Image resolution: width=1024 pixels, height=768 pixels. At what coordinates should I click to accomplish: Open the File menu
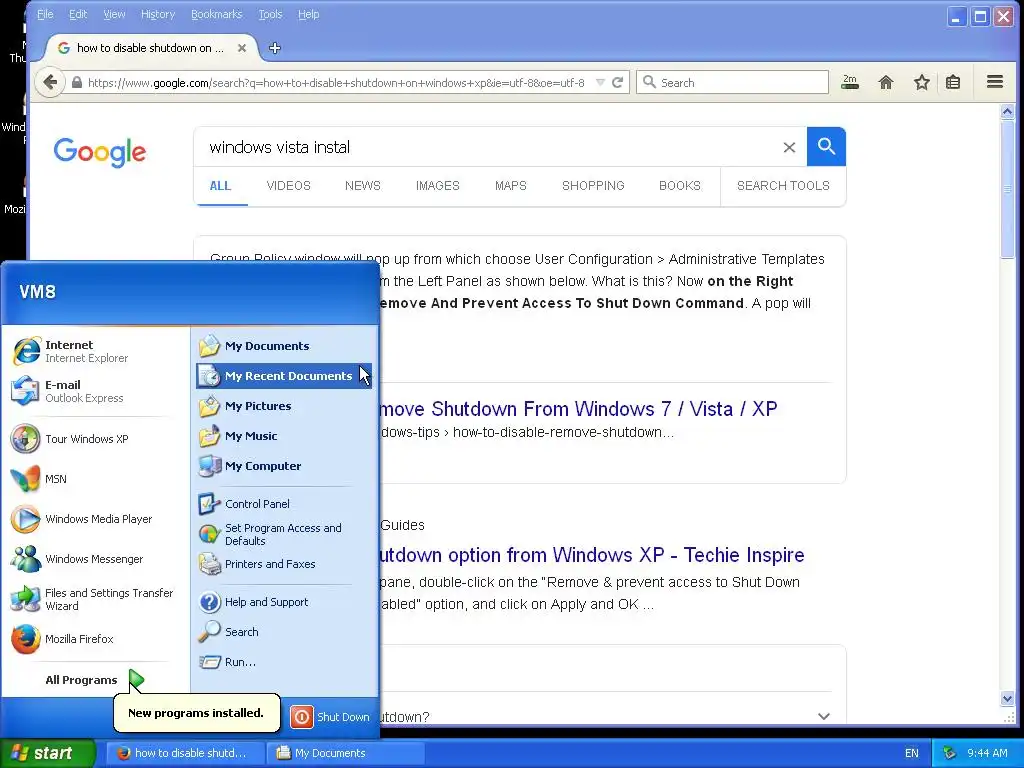click(x=45, y=14)
